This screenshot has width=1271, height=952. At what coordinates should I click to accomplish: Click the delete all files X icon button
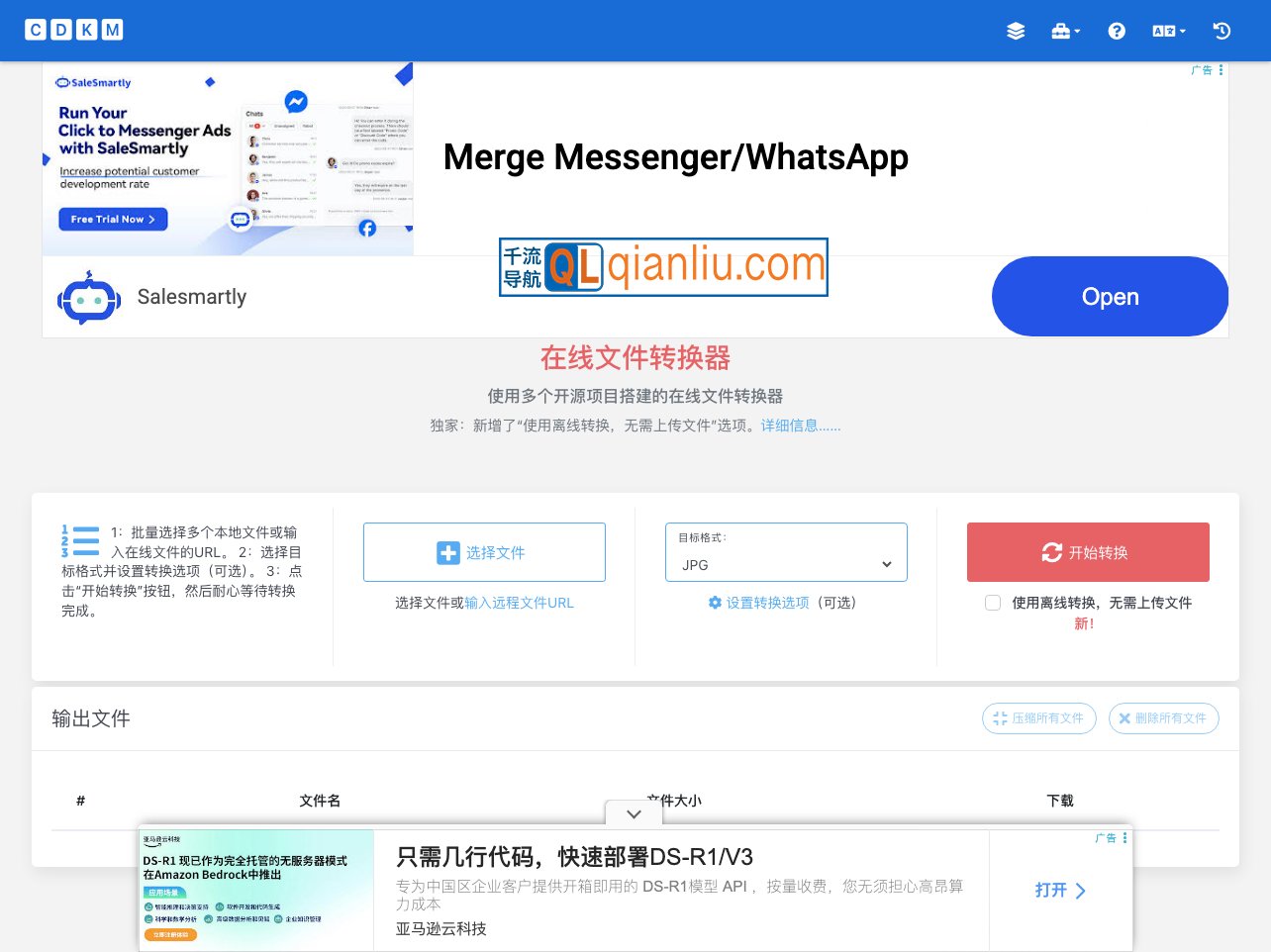pos(1124,718)
